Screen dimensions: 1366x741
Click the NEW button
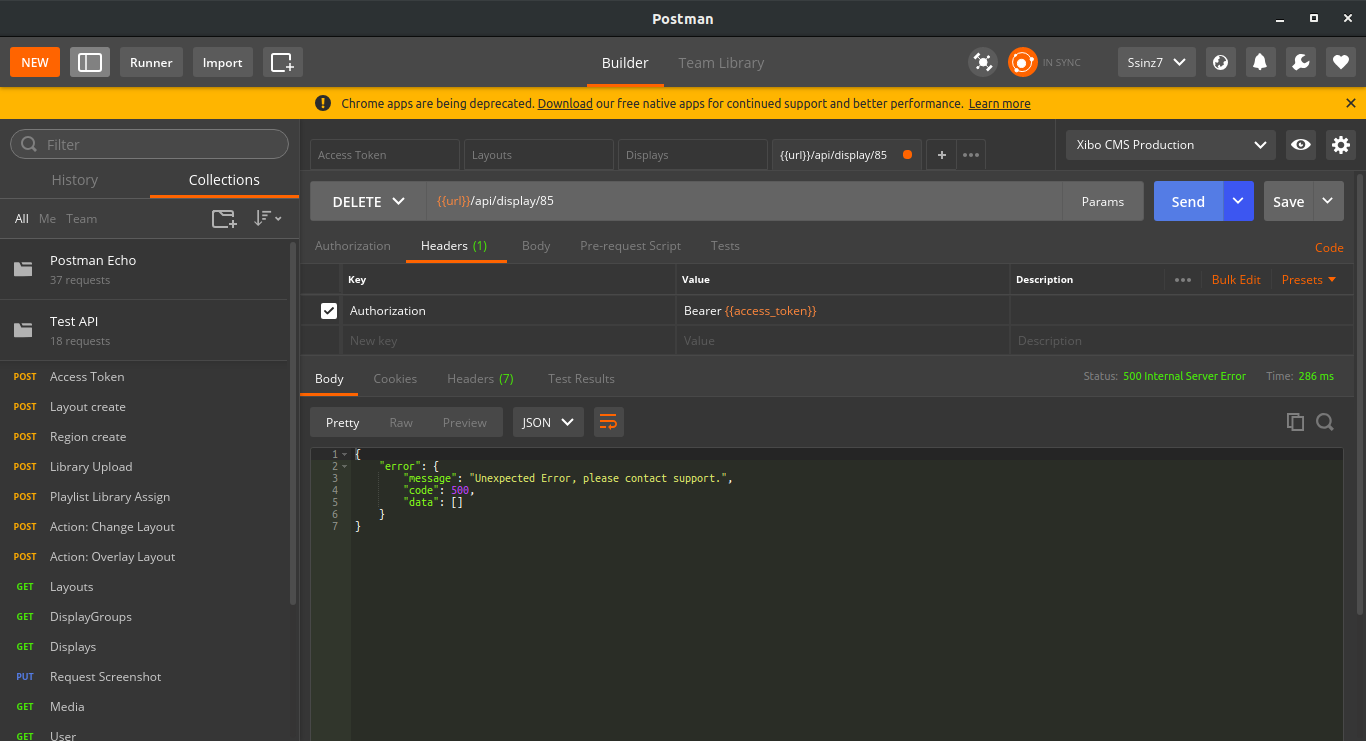coord(35,62)
